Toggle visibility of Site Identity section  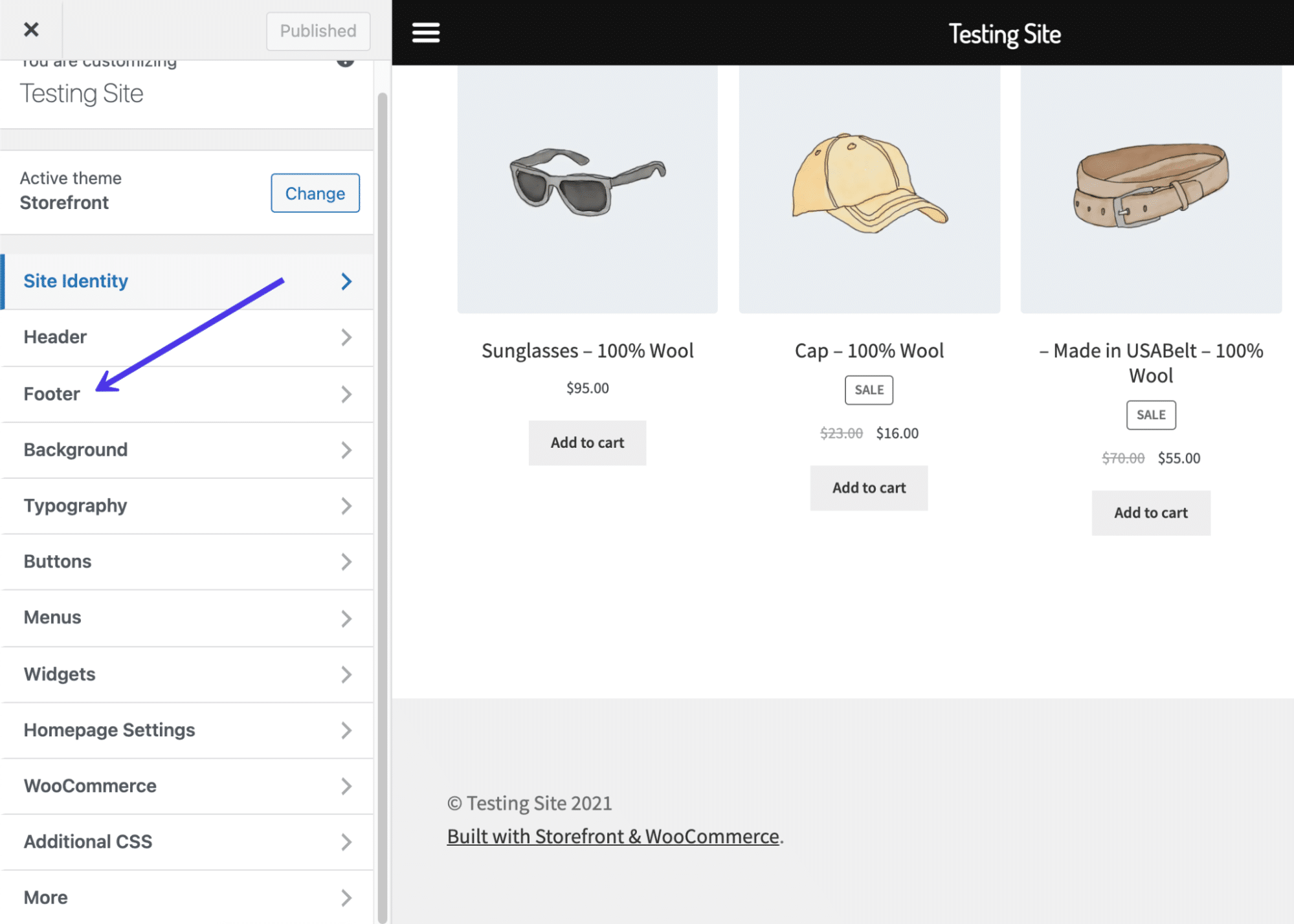pos(348,281)
